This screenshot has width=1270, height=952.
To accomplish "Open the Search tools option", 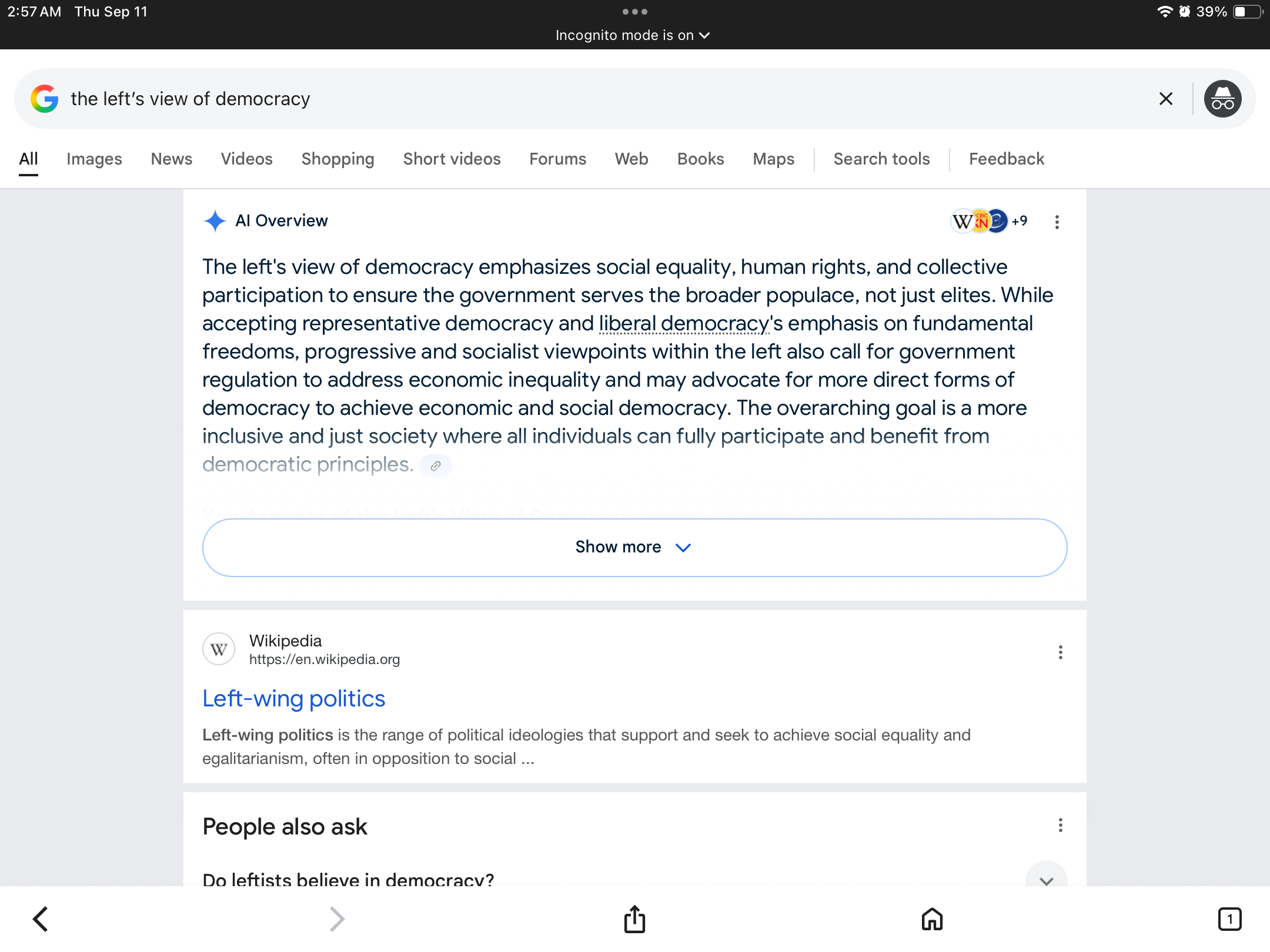I will click(881, 159).
